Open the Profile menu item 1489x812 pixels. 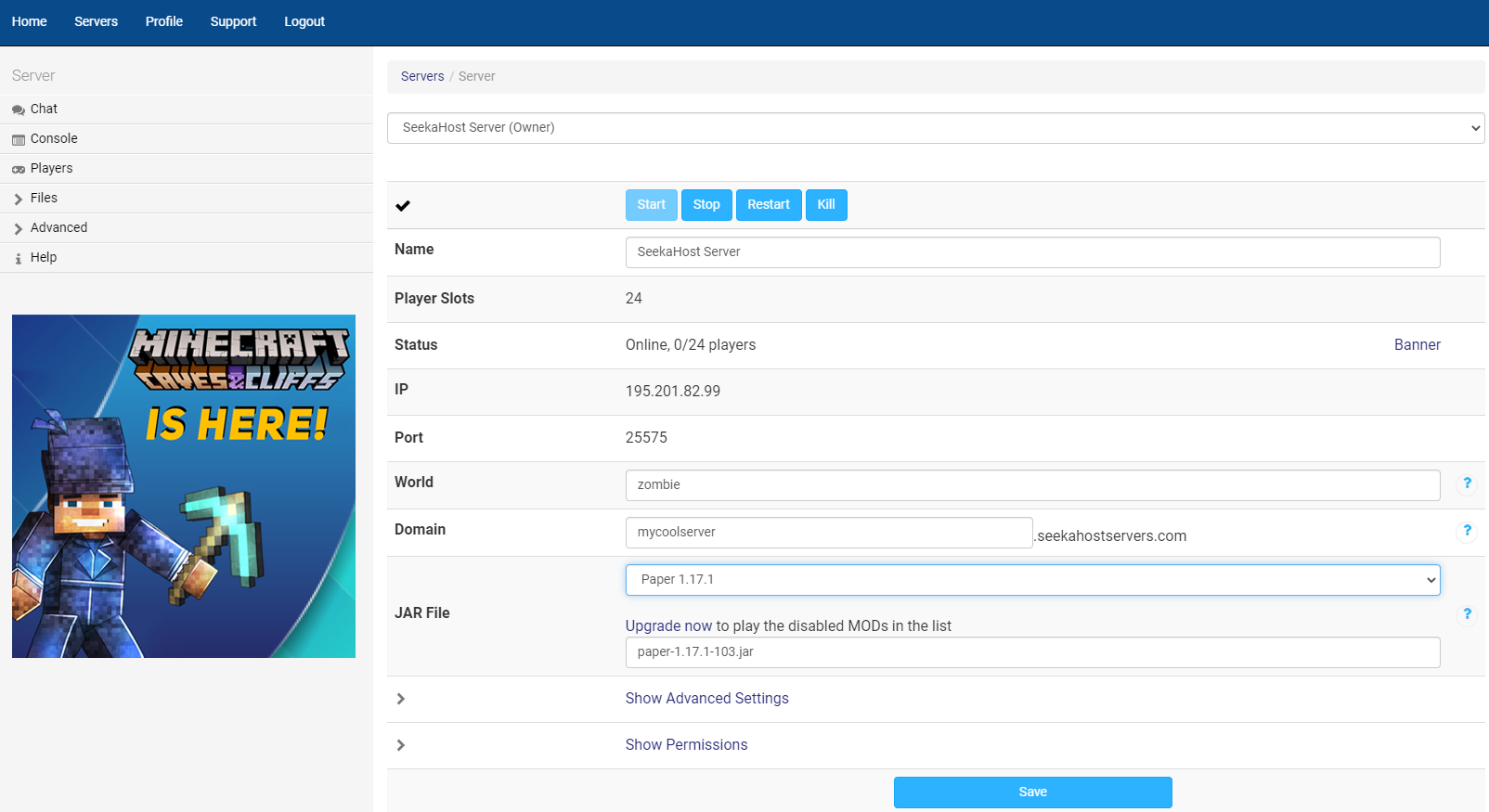(x=164, y=21)
